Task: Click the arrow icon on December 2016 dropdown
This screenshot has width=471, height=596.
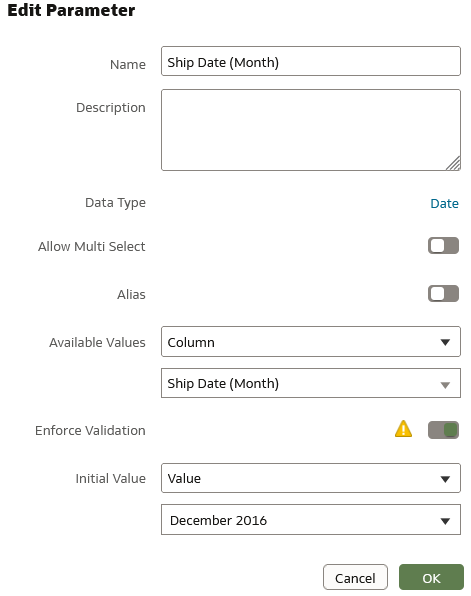Action: (x=445, y=521)
